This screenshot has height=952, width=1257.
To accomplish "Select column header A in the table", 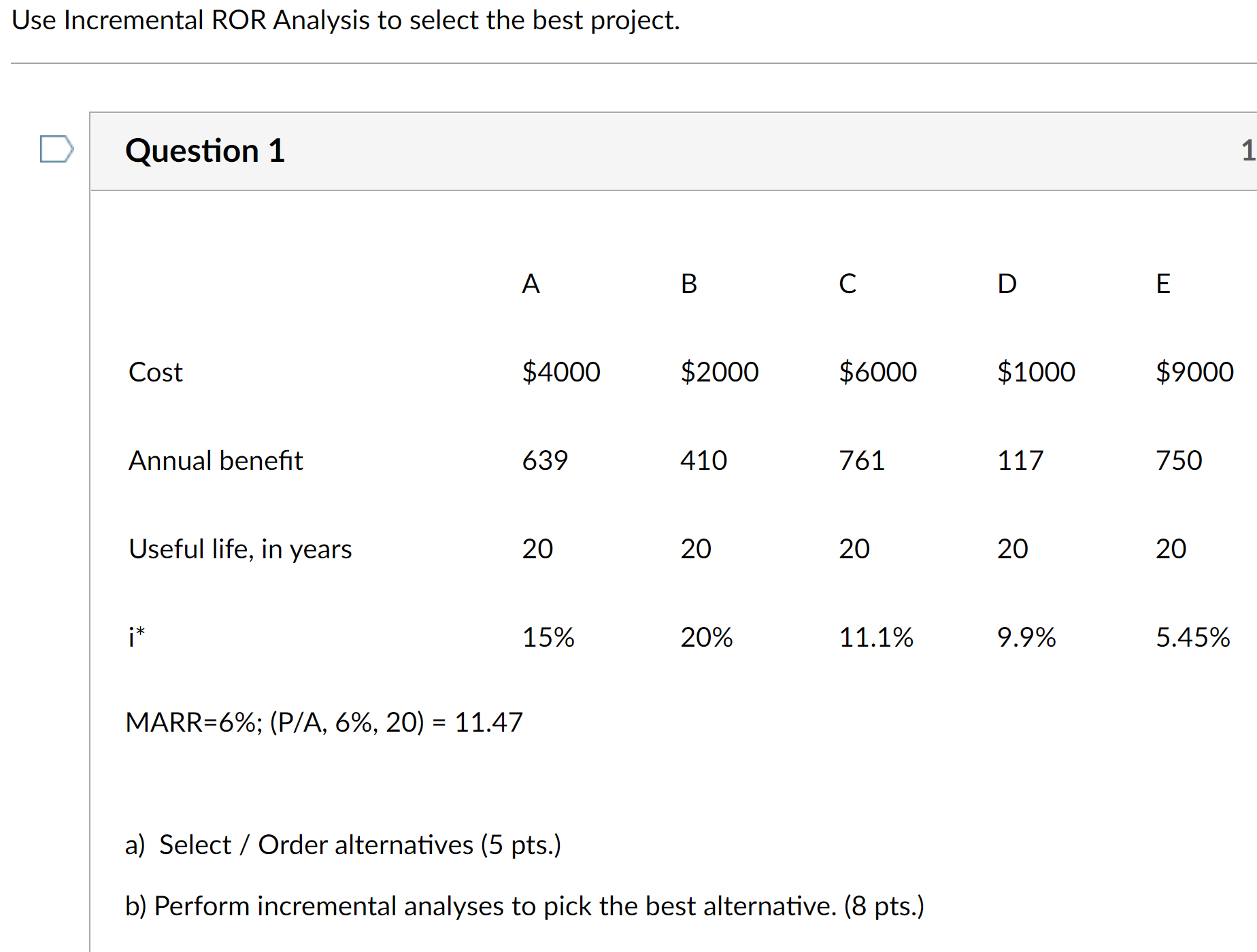I will coord(530,284).
